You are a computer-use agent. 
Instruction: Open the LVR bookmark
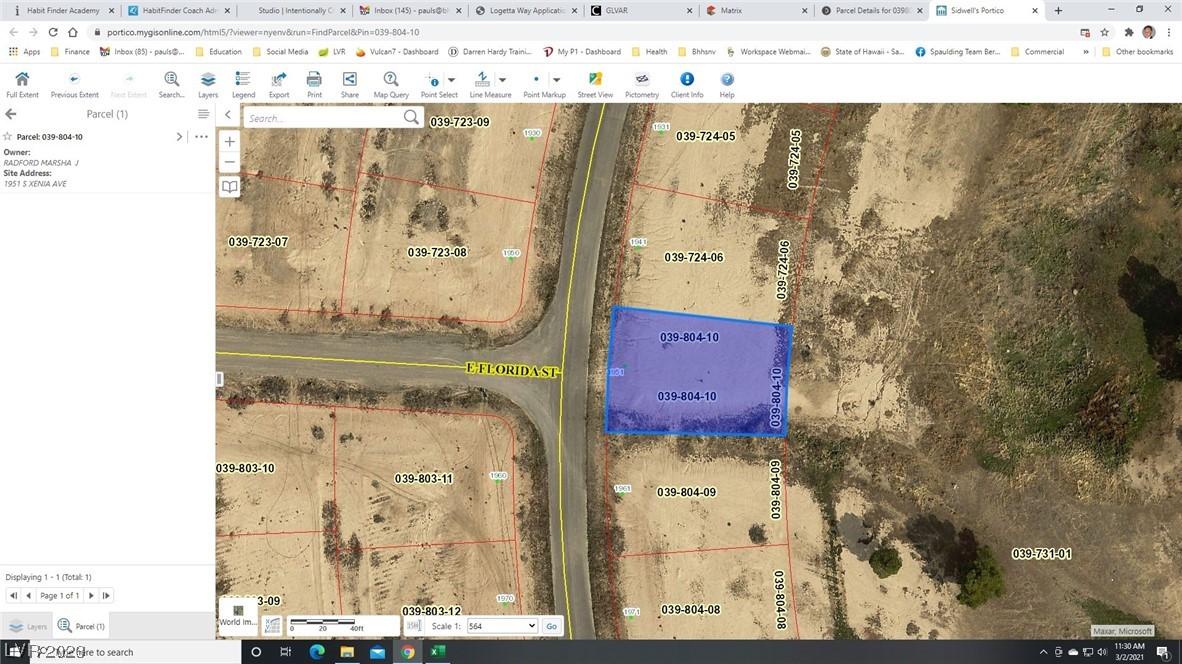[x=332, y=52]
